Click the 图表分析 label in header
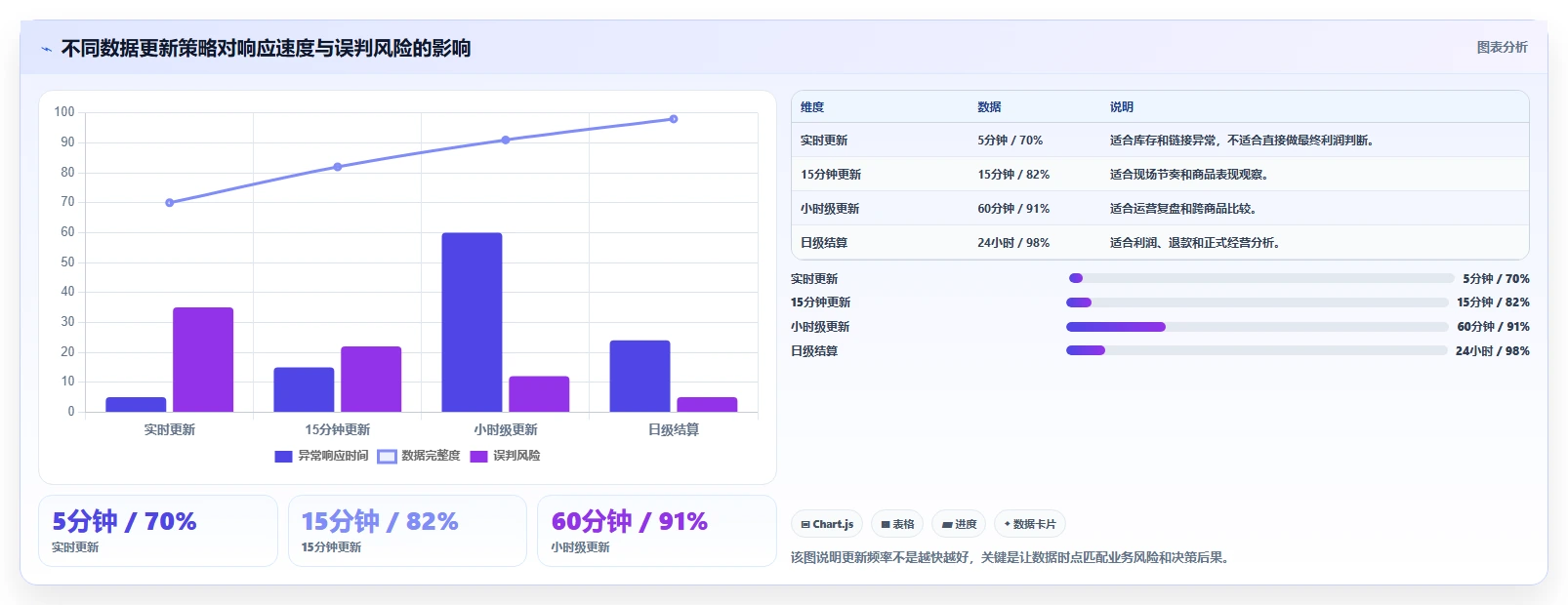The height and width of the screenshot is (605, 1568). [x=1502, y=47]
